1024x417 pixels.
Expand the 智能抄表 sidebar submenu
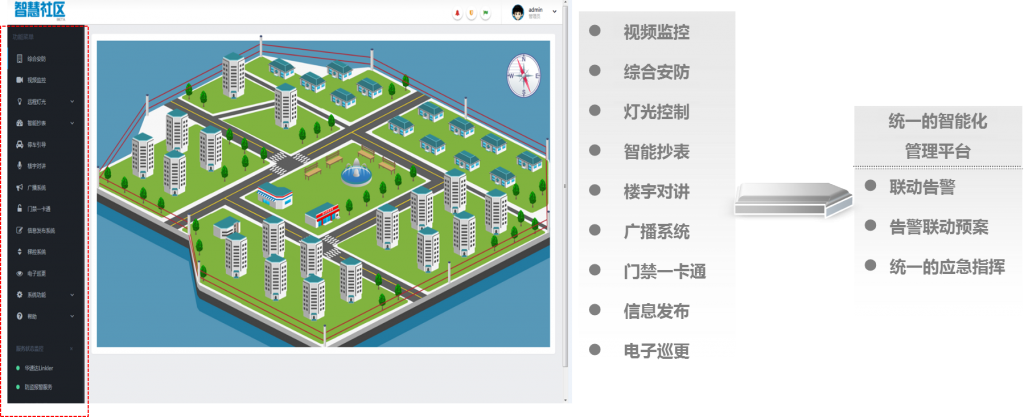(x=73, y=123)
